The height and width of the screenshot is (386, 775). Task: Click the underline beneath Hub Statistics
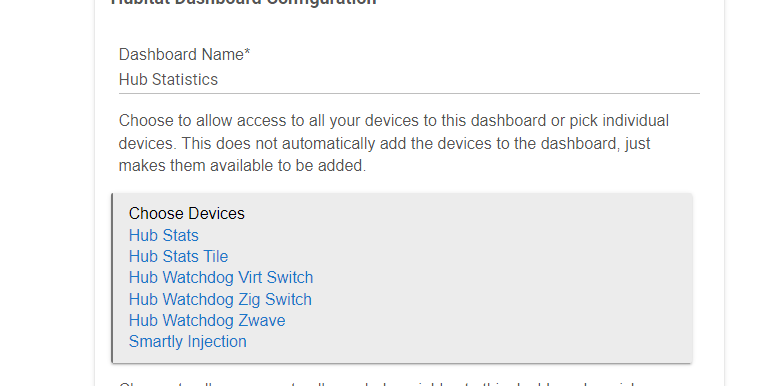(409, 93)
